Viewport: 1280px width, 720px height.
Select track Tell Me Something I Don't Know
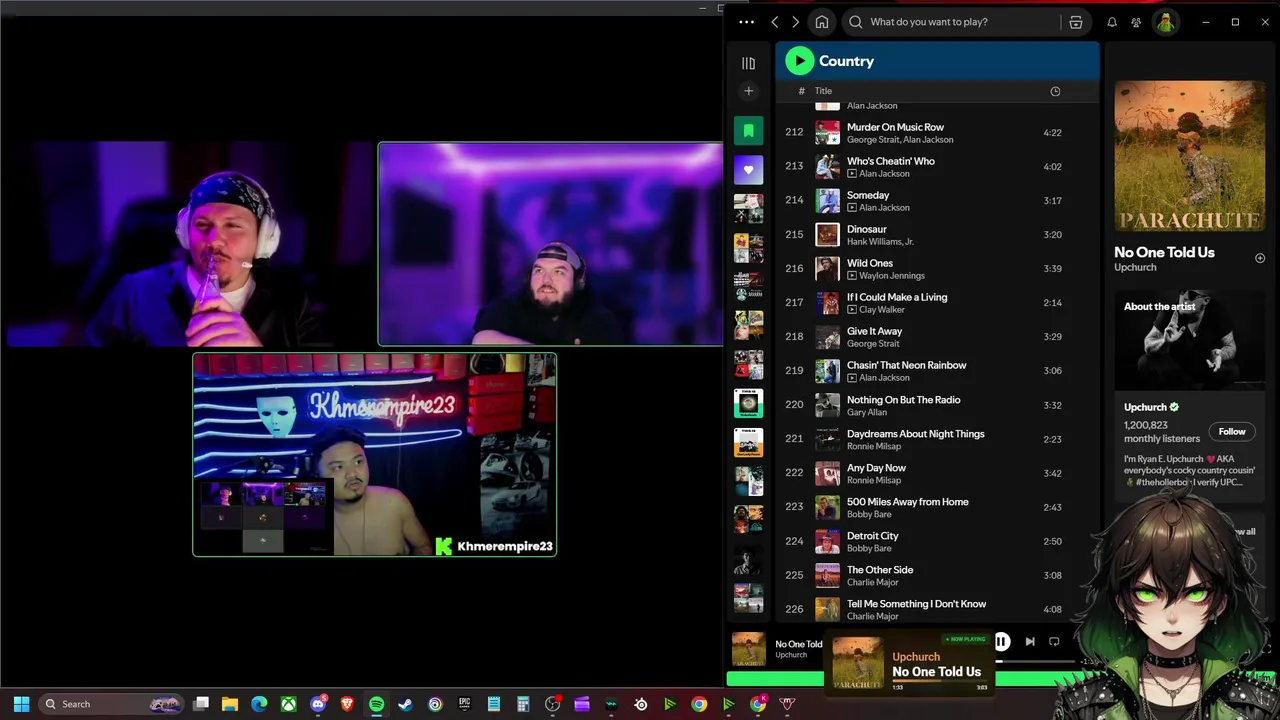coord(937,608)
